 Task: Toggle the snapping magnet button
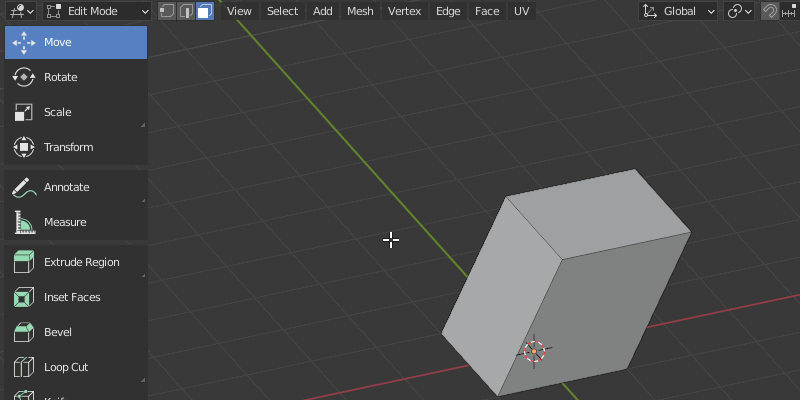[769, 11]
